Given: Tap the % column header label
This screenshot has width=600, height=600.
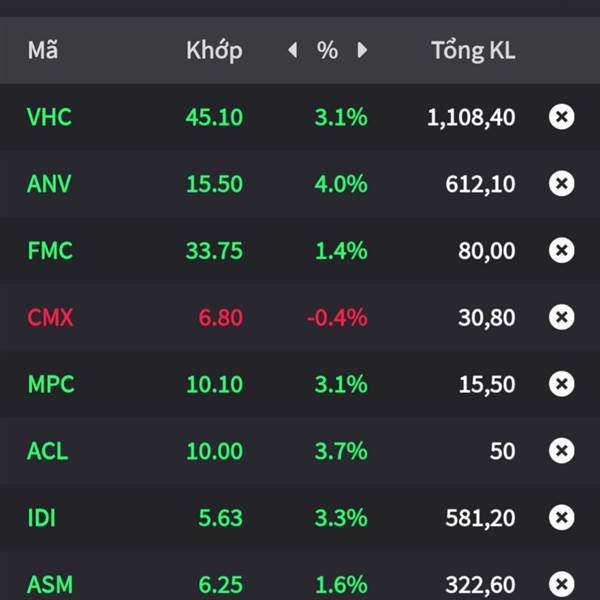Looking at the screenshot, I should pos(328,50).
